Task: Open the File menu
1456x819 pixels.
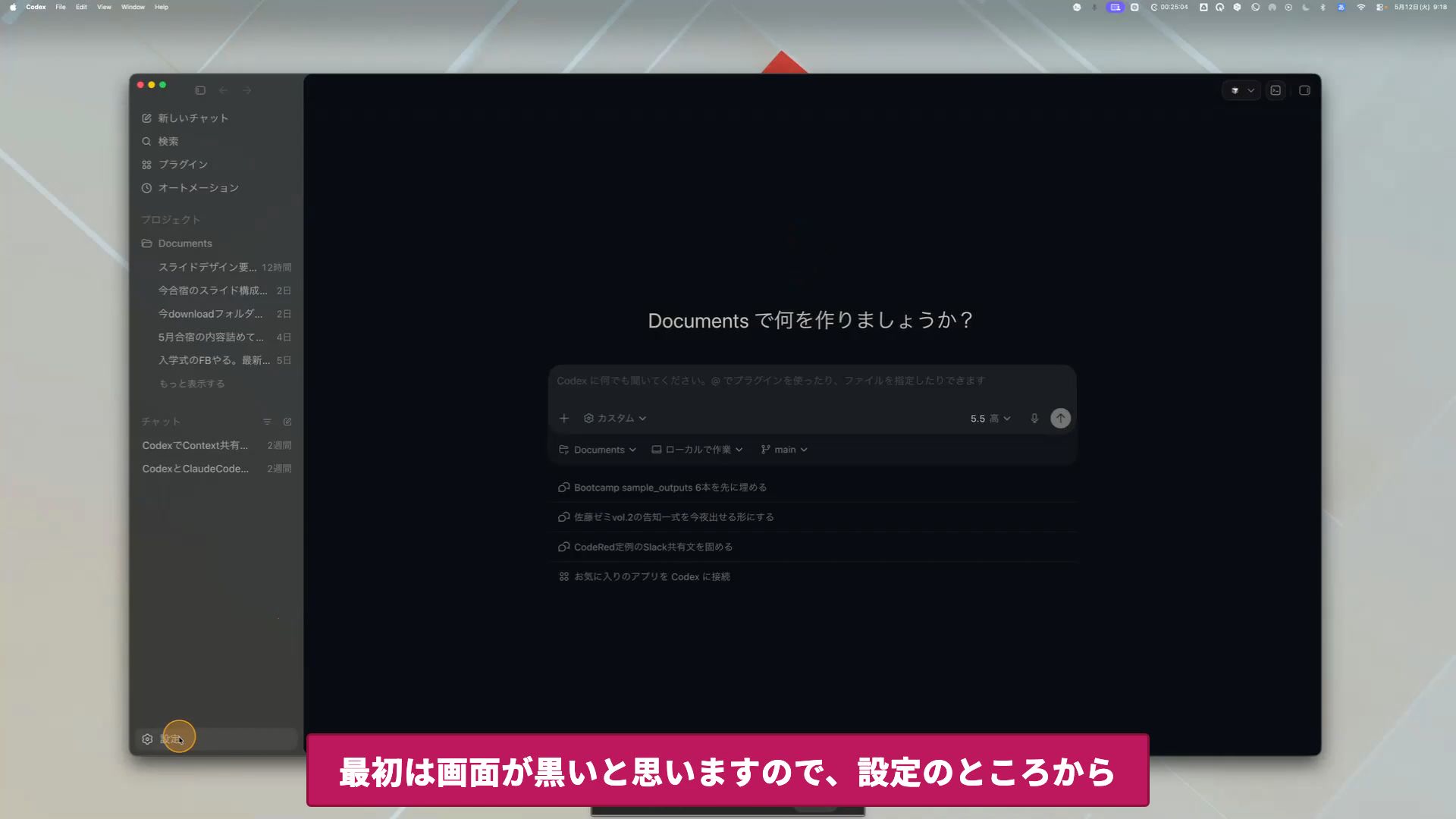Action: 61,7
